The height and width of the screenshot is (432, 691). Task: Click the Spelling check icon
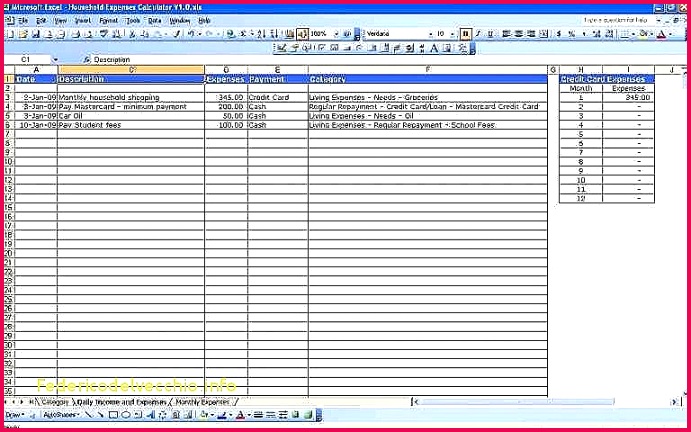pos(104,34)
